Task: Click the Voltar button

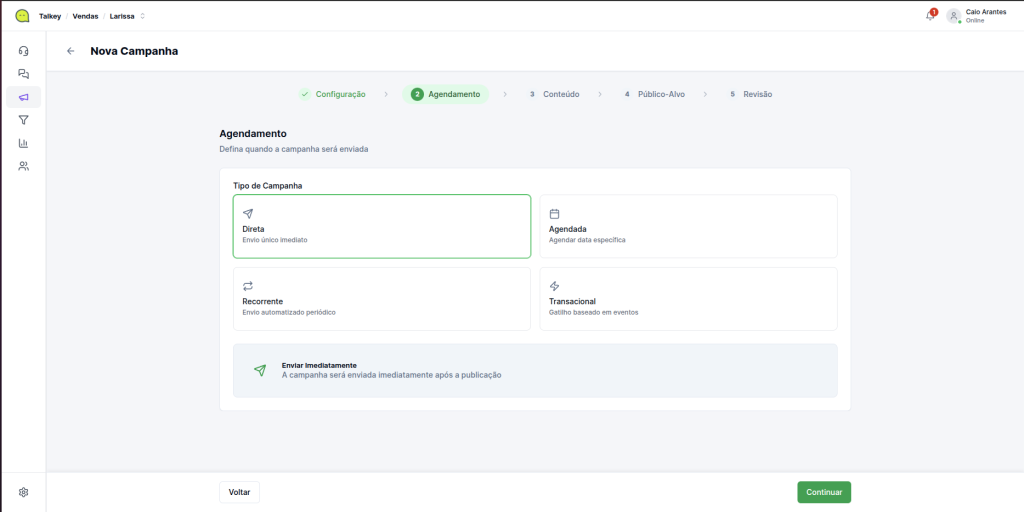Action: click(239, 492)
